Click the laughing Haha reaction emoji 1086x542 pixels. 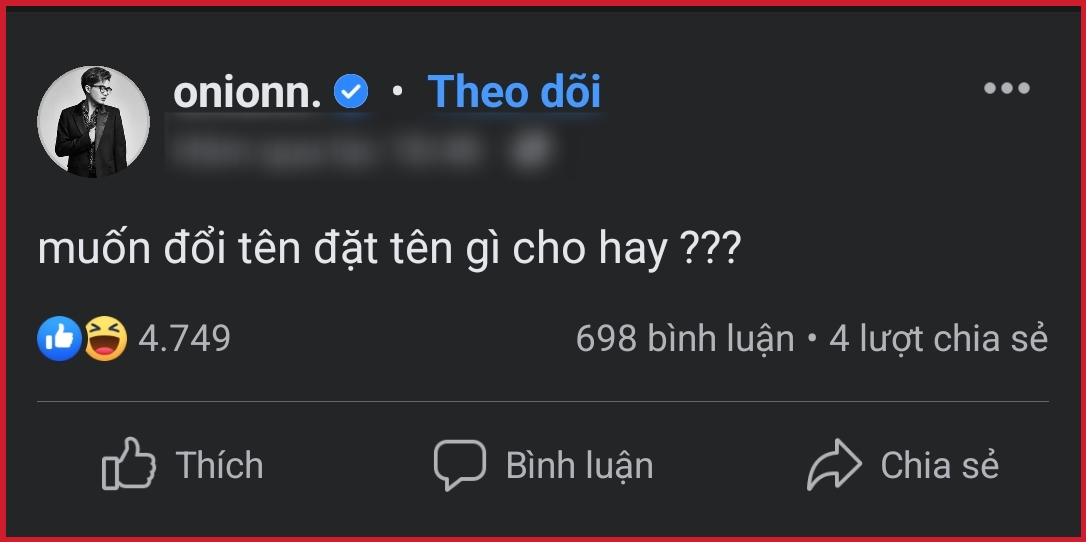point(105,338)
